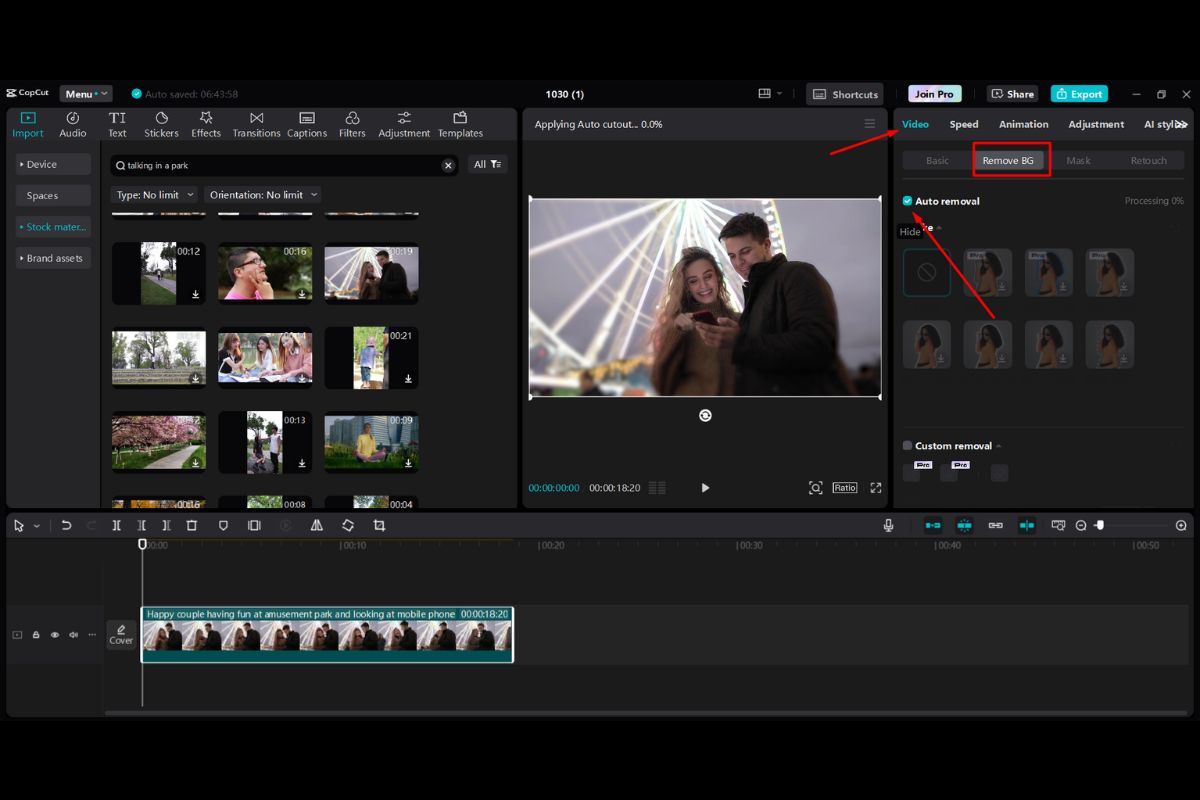Toggle auto snapping in timeline toolbar
This screenshot has width=1200, height=800.
964,525
